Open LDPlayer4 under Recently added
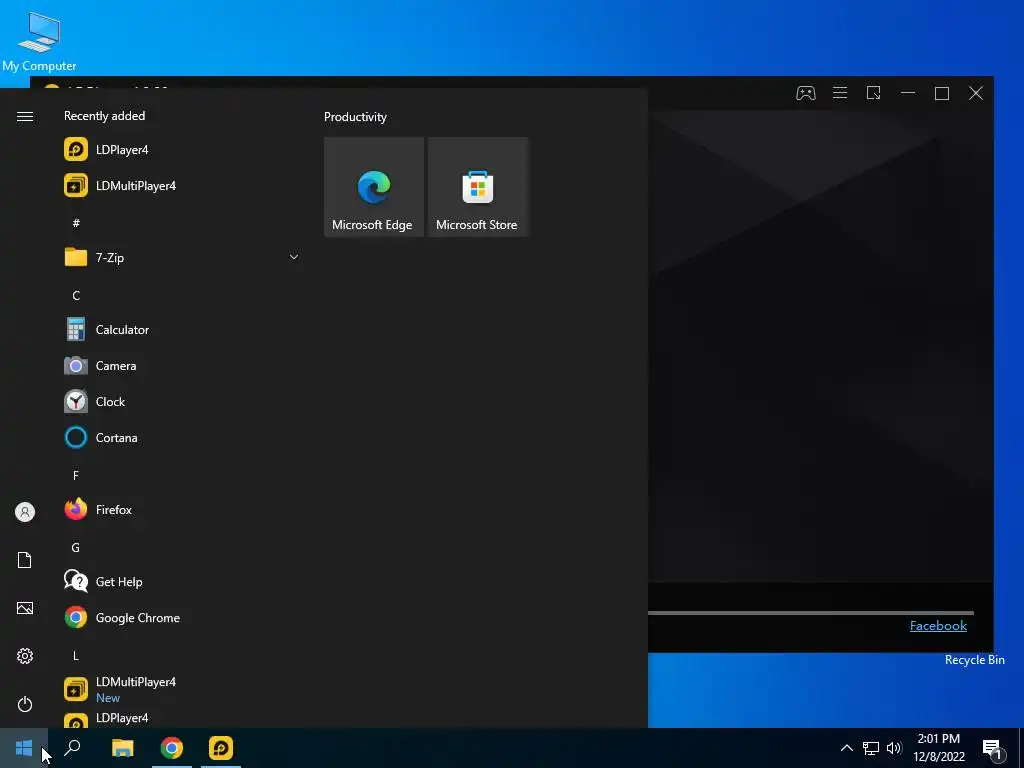The width and height of the screenshot is (1024, 768). tap(181, 150)
